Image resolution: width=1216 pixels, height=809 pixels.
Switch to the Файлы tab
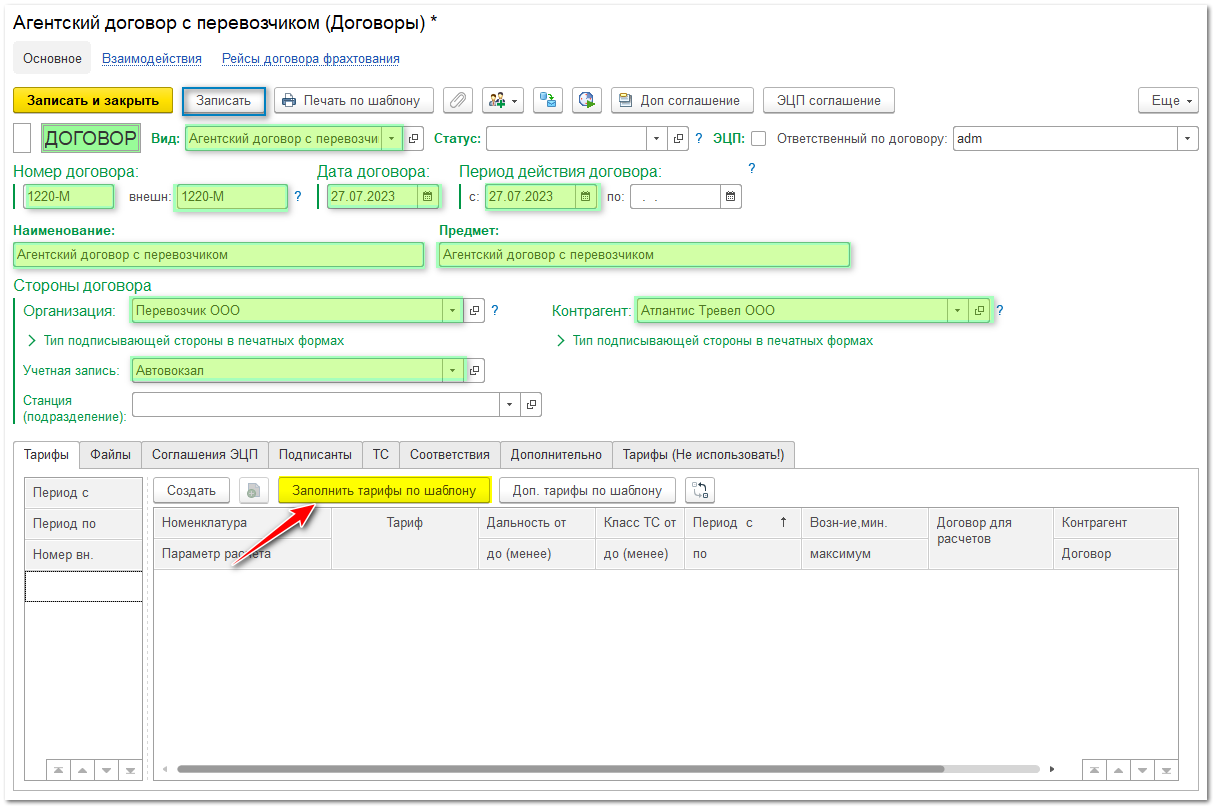[x=110, y=455]
